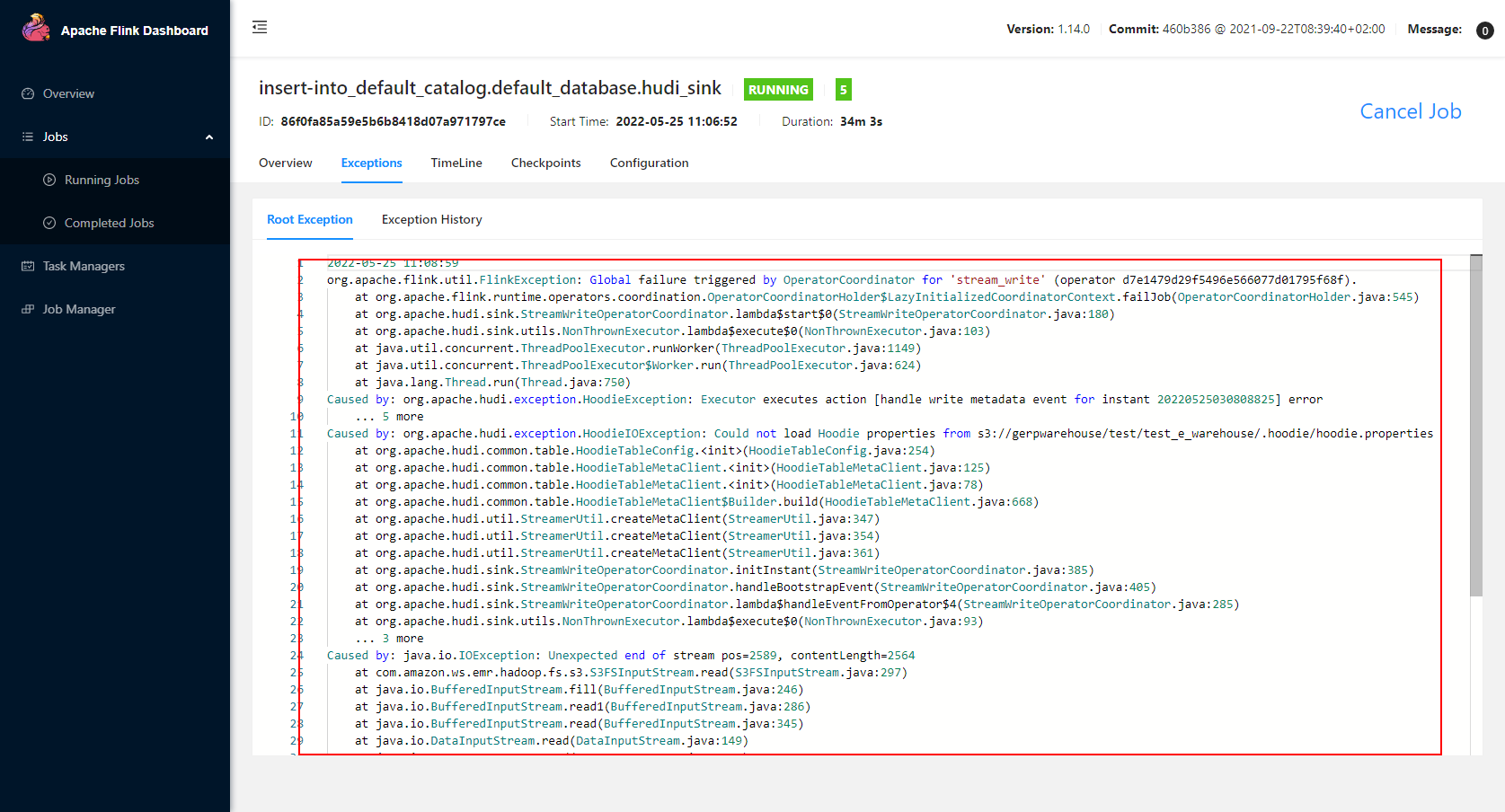Click the Duration value 34m 3s
The image size is (1505, 812).
tap(861, 121)
